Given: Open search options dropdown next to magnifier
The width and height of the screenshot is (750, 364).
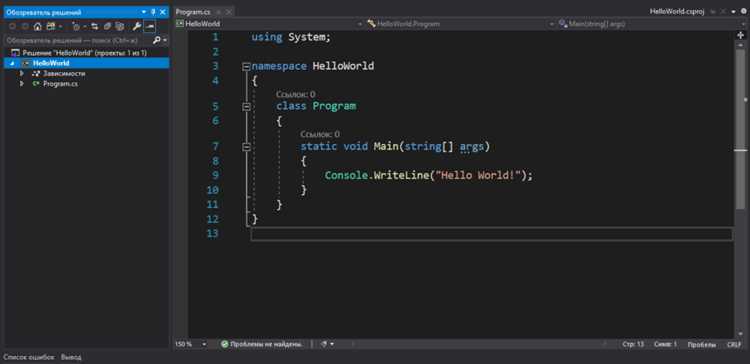Looking at the screenshot, I should 165,40.
